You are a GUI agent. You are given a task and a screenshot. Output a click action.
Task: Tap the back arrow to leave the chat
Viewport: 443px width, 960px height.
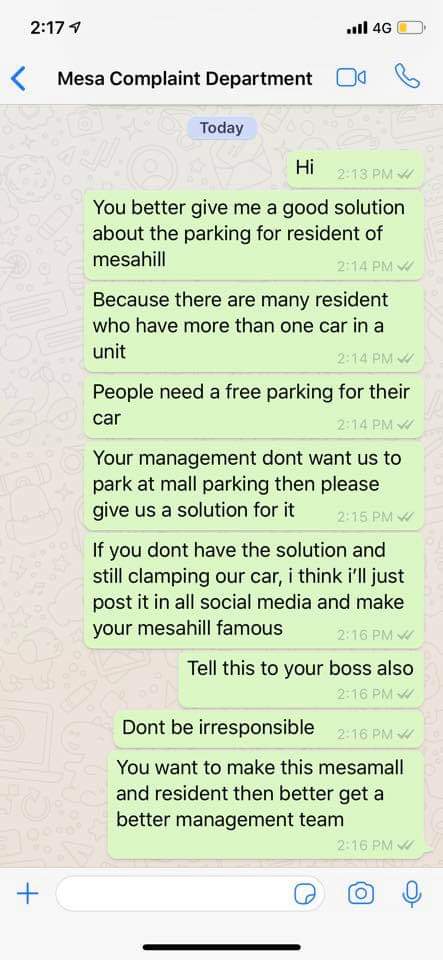pos(19,79)
